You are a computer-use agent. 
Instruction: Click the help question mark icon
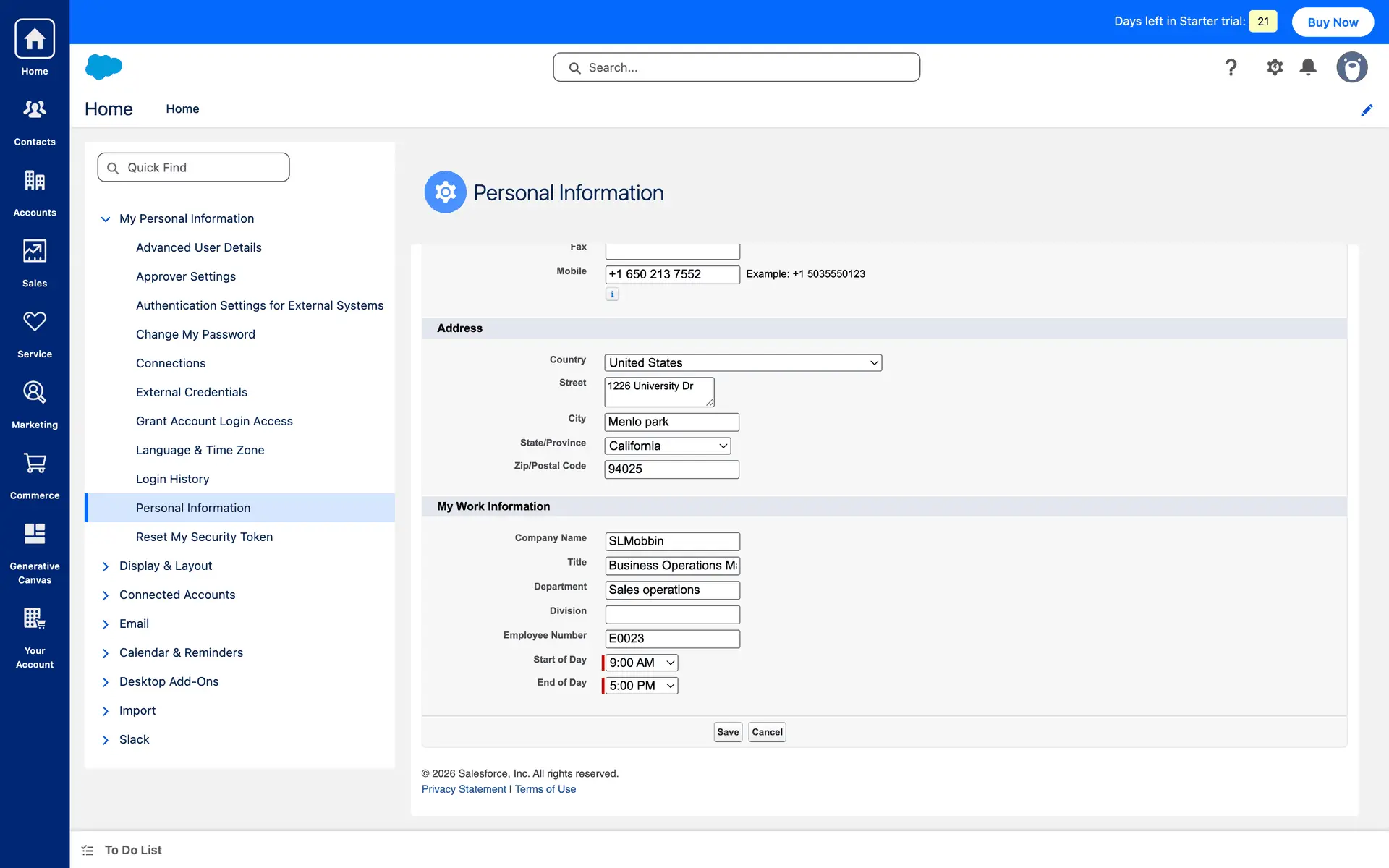pos(1231,67)
